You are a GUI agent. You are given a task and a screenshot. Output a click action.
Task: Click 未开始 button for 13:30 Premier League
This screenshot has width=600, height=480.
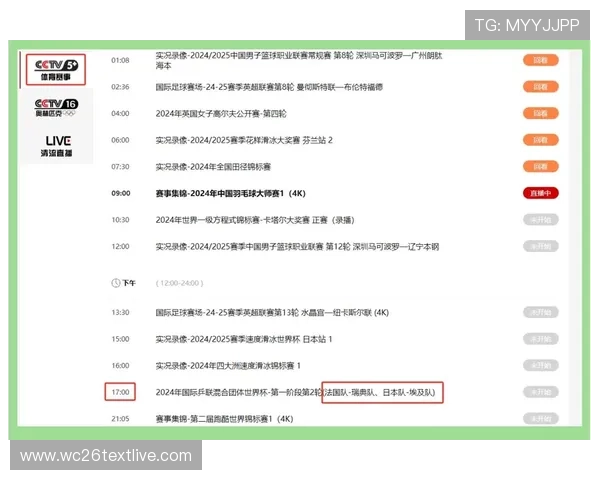click(x=541, y=312)
